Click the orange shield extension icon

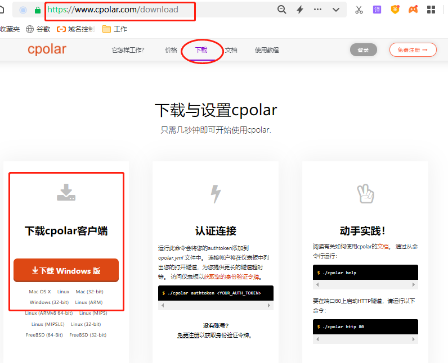[395, 10]
